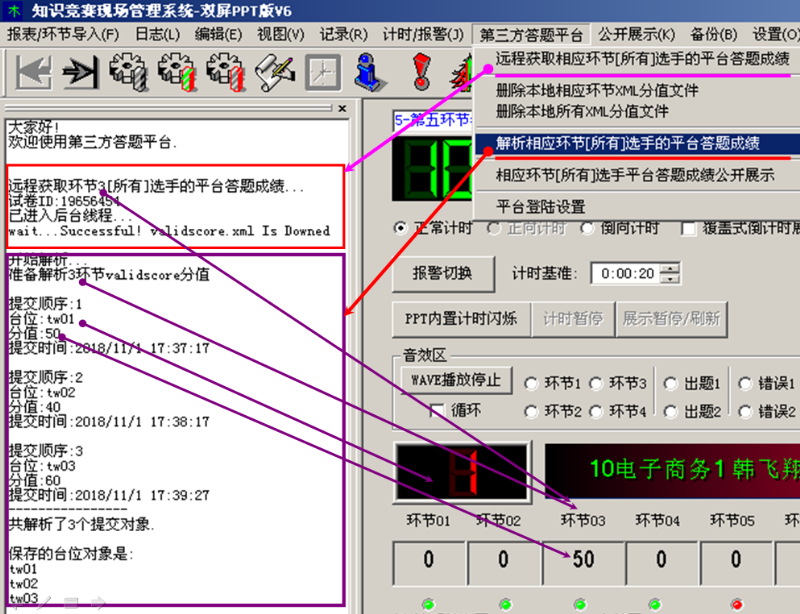
Task: Click the scroll and pencil toolbar icon
Action: pos(274,73)
